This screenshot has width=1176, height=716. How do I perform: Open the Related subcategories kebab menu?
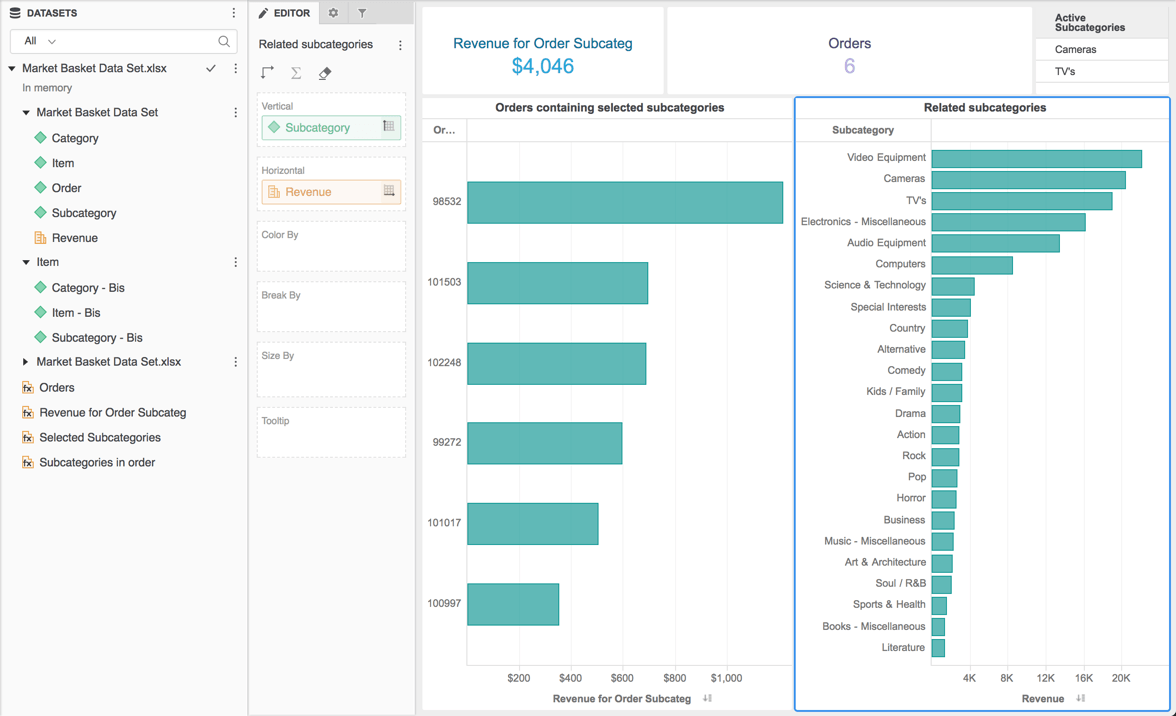coord(400,45)
